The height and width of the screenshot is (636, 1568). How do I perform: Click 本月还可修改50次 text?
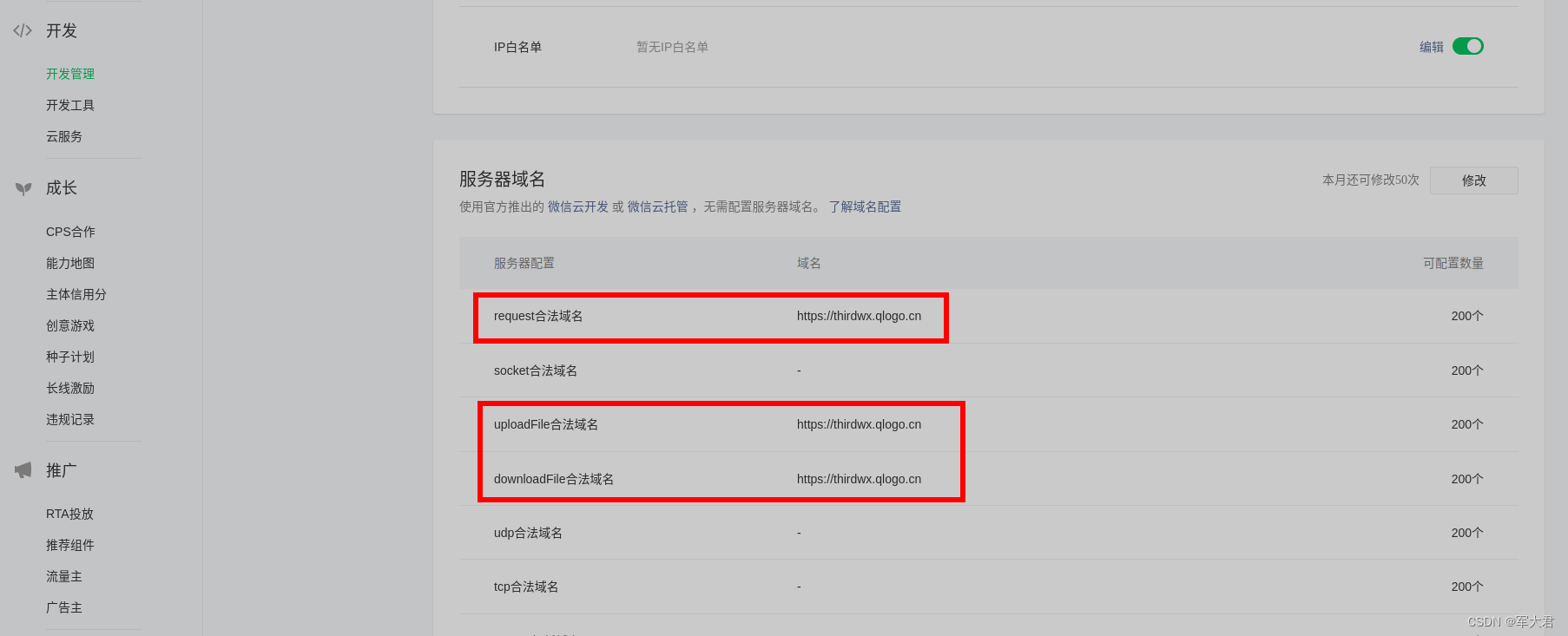1371,180
